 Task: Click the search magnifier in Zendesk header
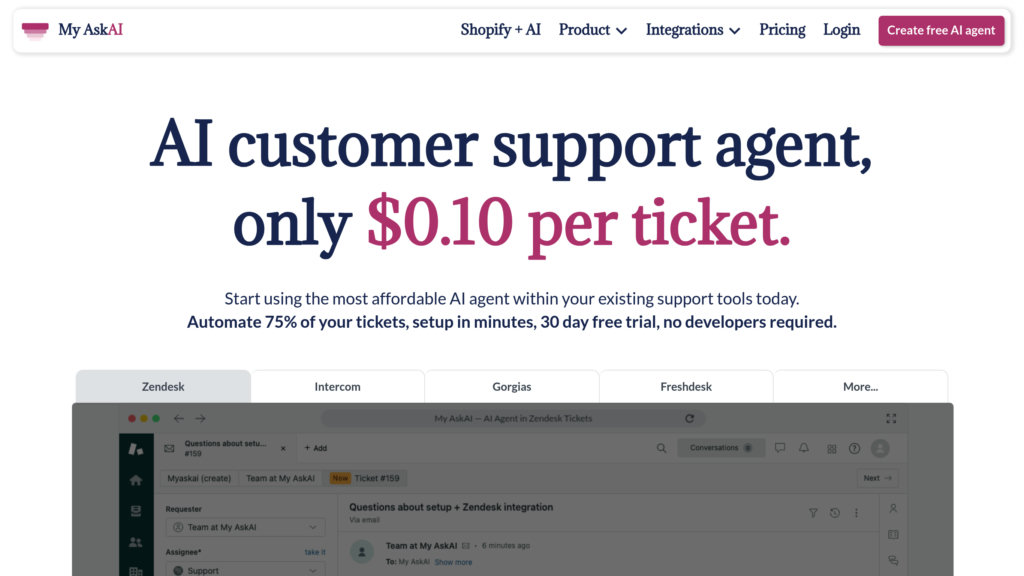coord(661,449)
